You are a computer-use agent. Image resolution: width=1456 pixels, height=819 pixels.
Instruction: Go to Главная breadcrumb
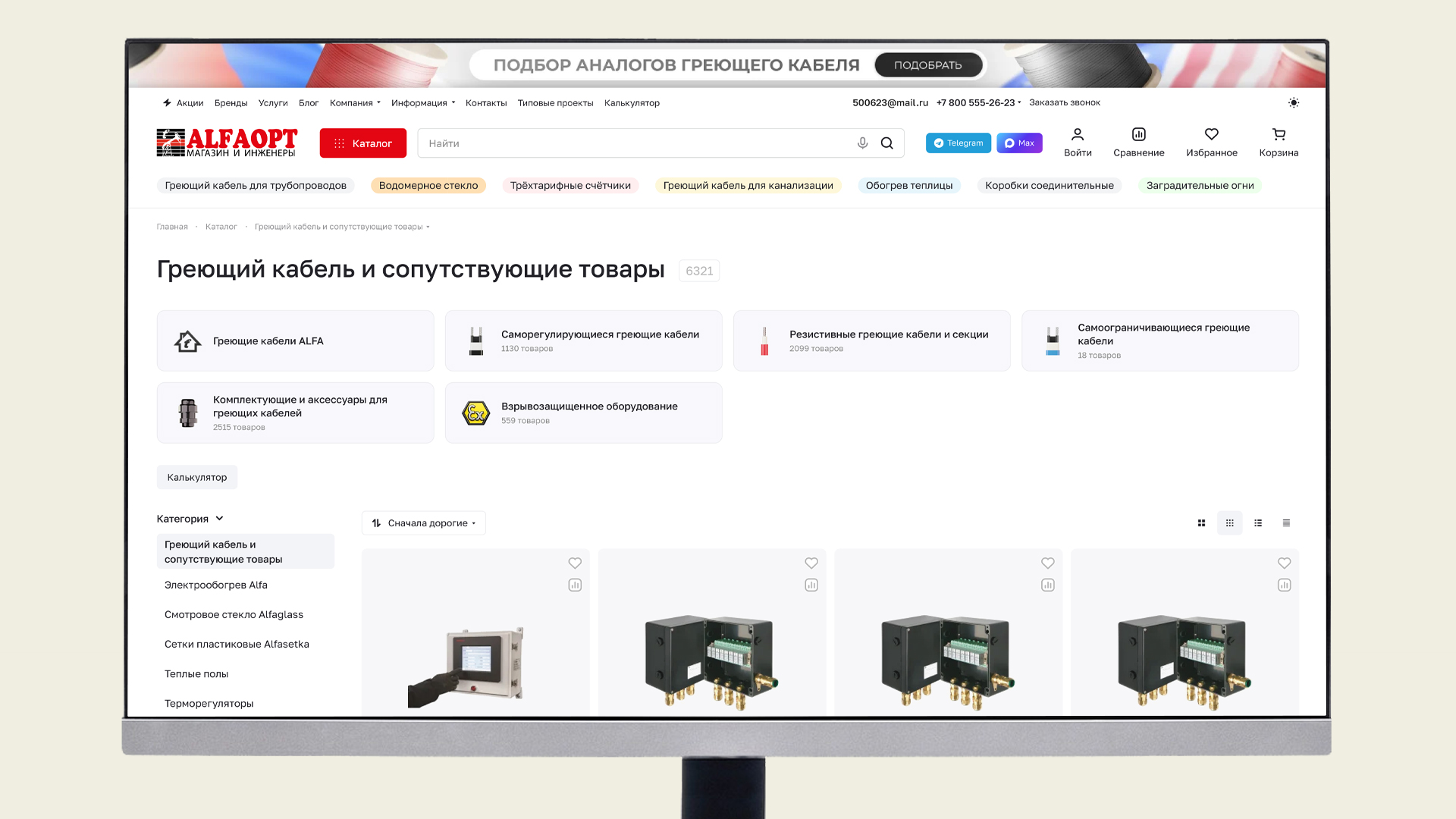(172, 227)
